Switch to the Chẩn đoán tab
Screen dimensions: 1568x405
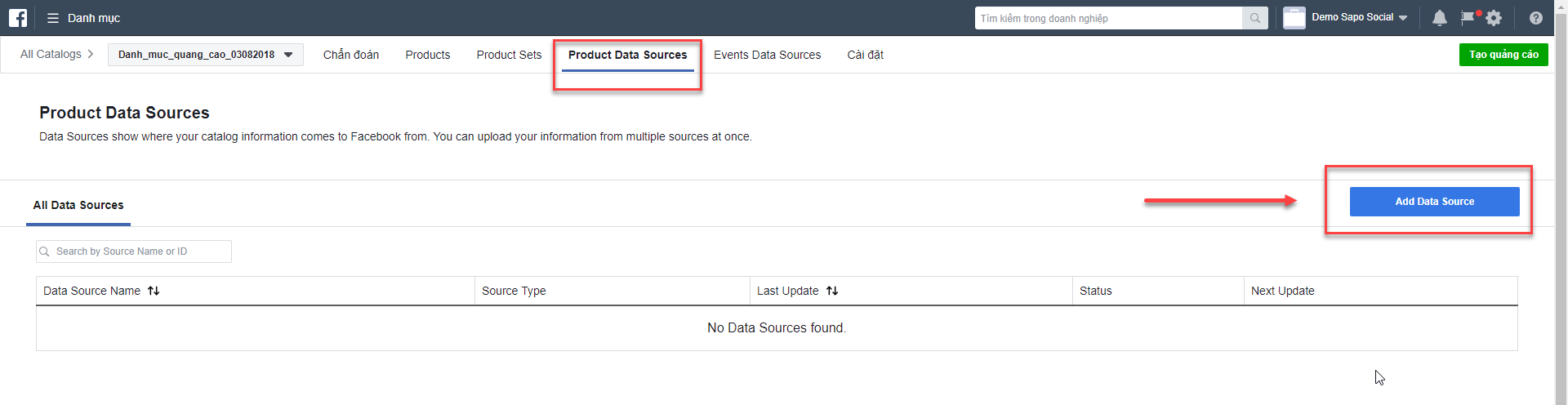(351, 55)
